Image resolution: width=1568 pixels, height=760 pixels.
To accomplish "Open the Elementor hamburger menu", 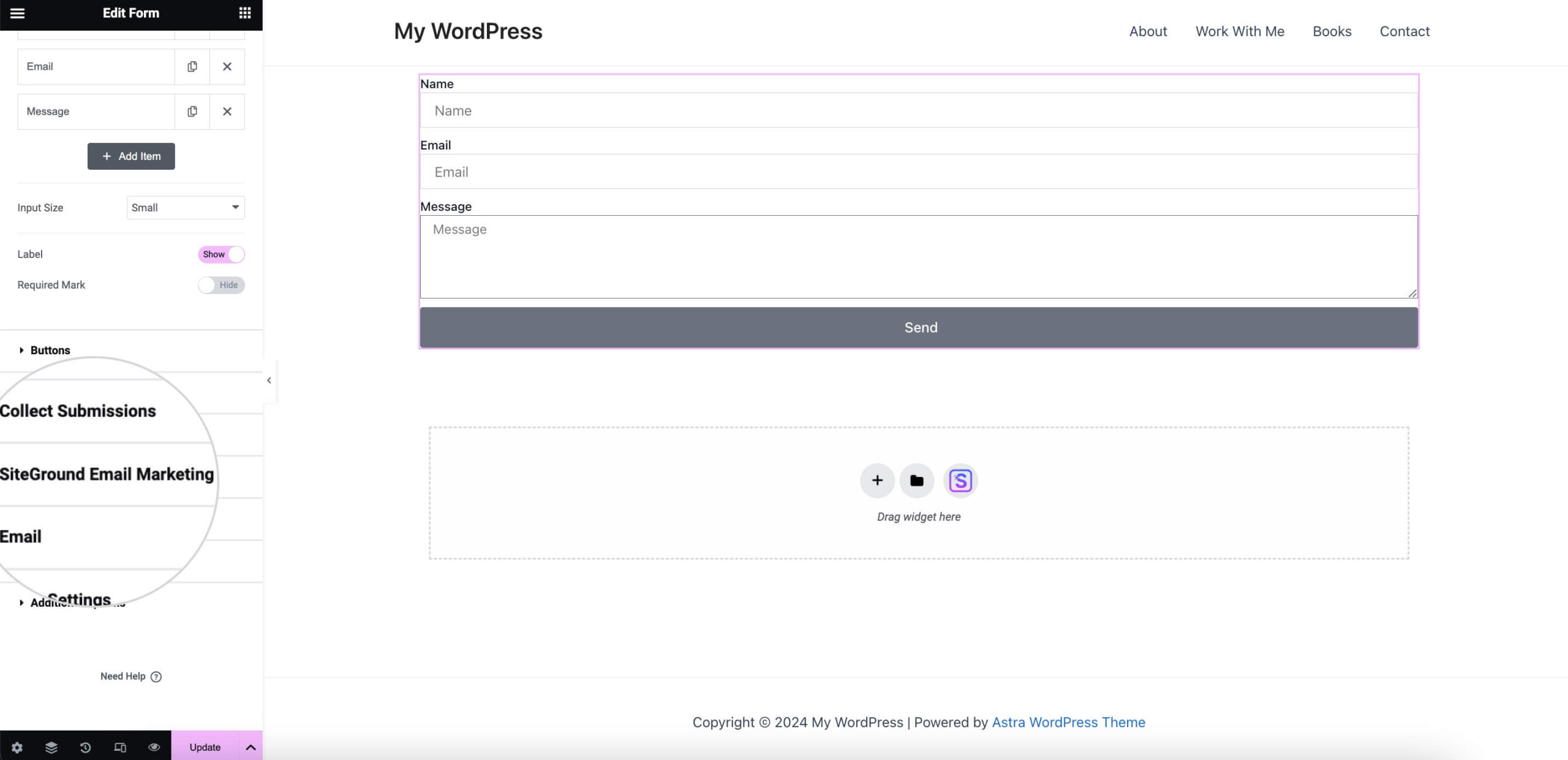I will click(x=17, y=13).
